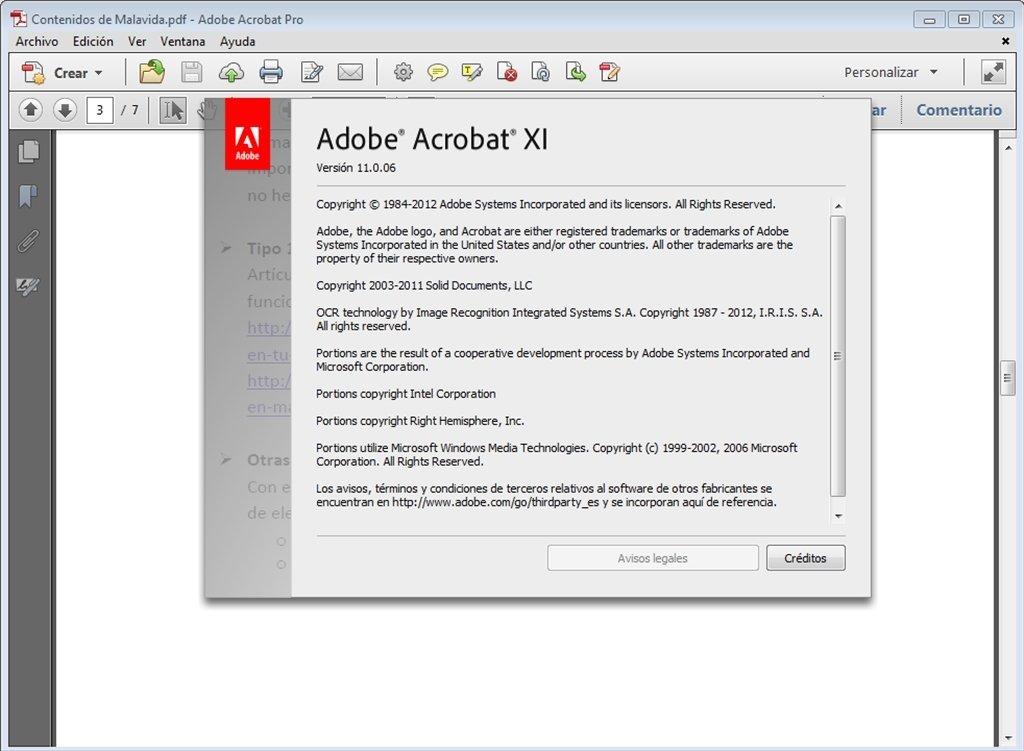Open the page thumbnails panel
1024x751 pixels.
[28, 152]
